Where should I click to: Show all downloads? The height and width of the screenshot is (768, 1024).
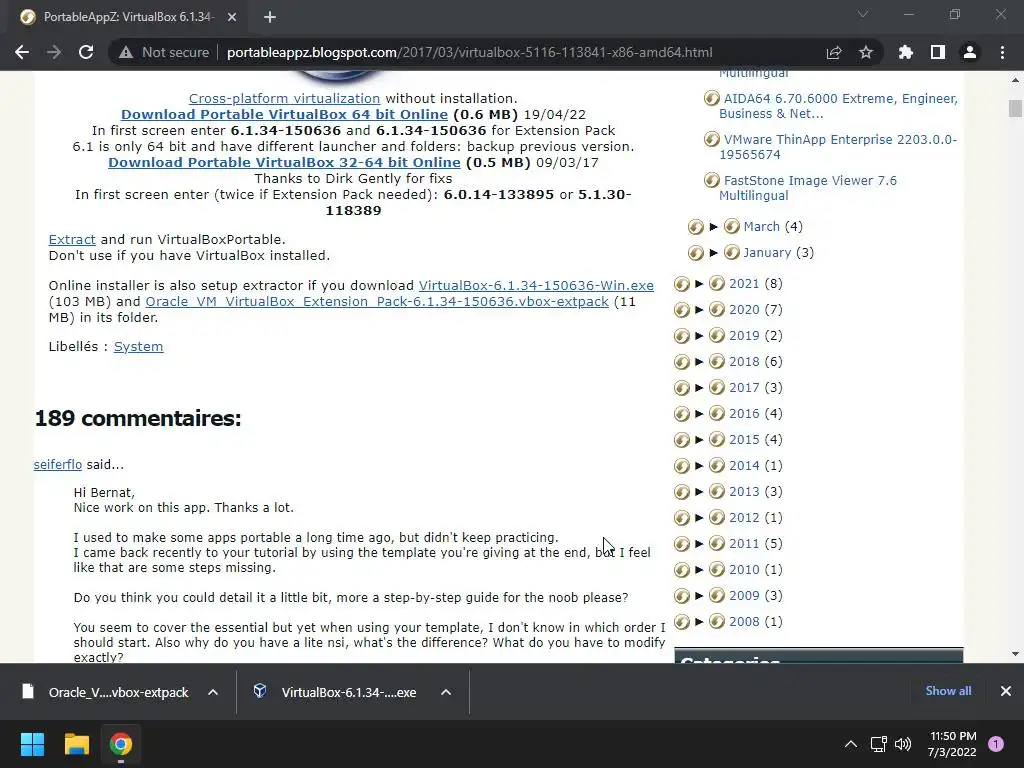pyautogui.click(x=948, y=691)
